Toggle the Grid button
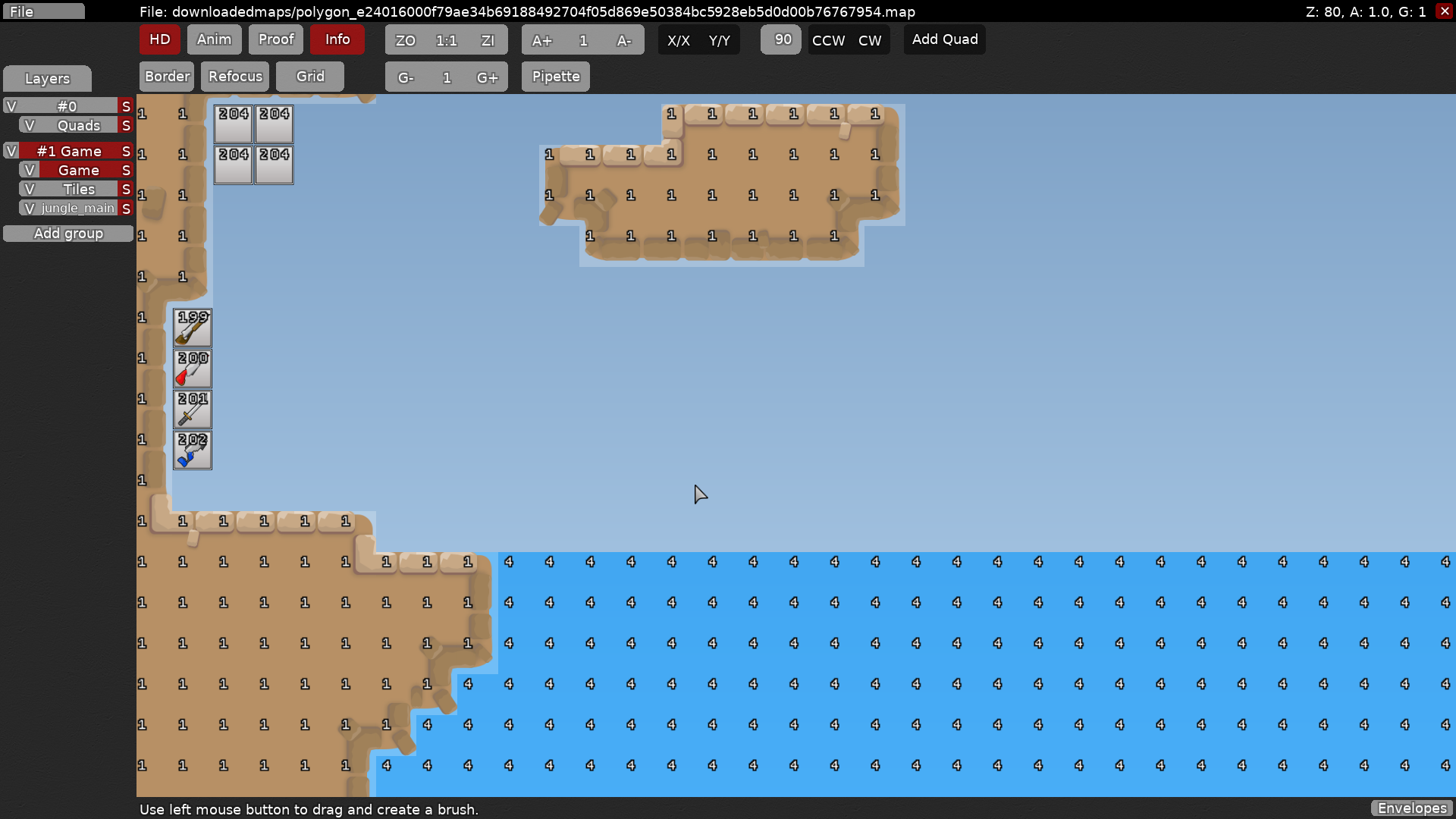 pos(310,77)
